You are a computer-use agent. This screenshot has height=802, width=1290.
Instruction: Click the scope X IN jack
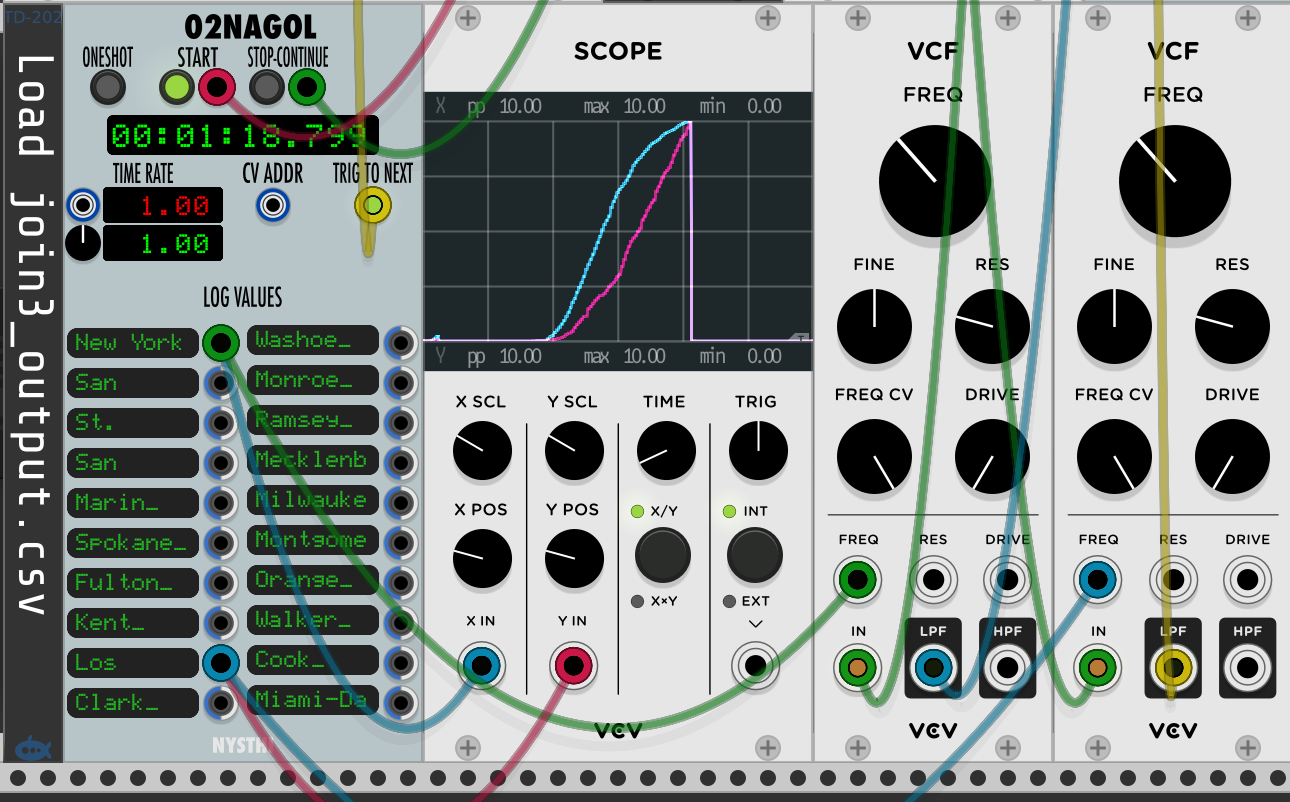coord(481,665)
